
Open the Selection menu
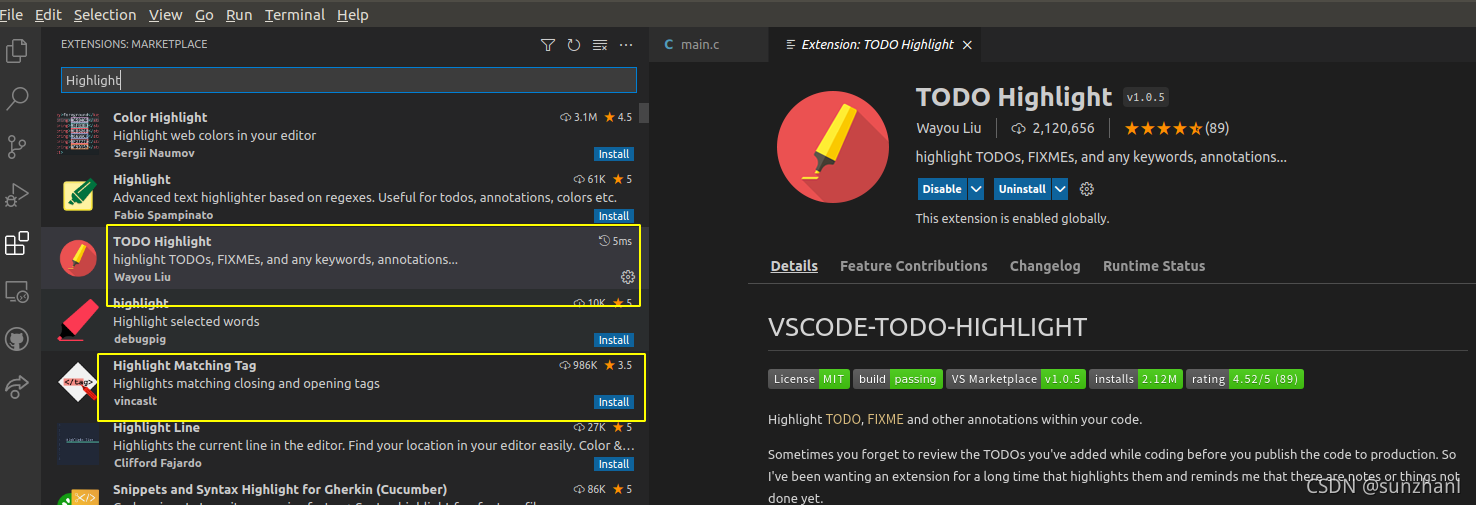tap(105, 15)
